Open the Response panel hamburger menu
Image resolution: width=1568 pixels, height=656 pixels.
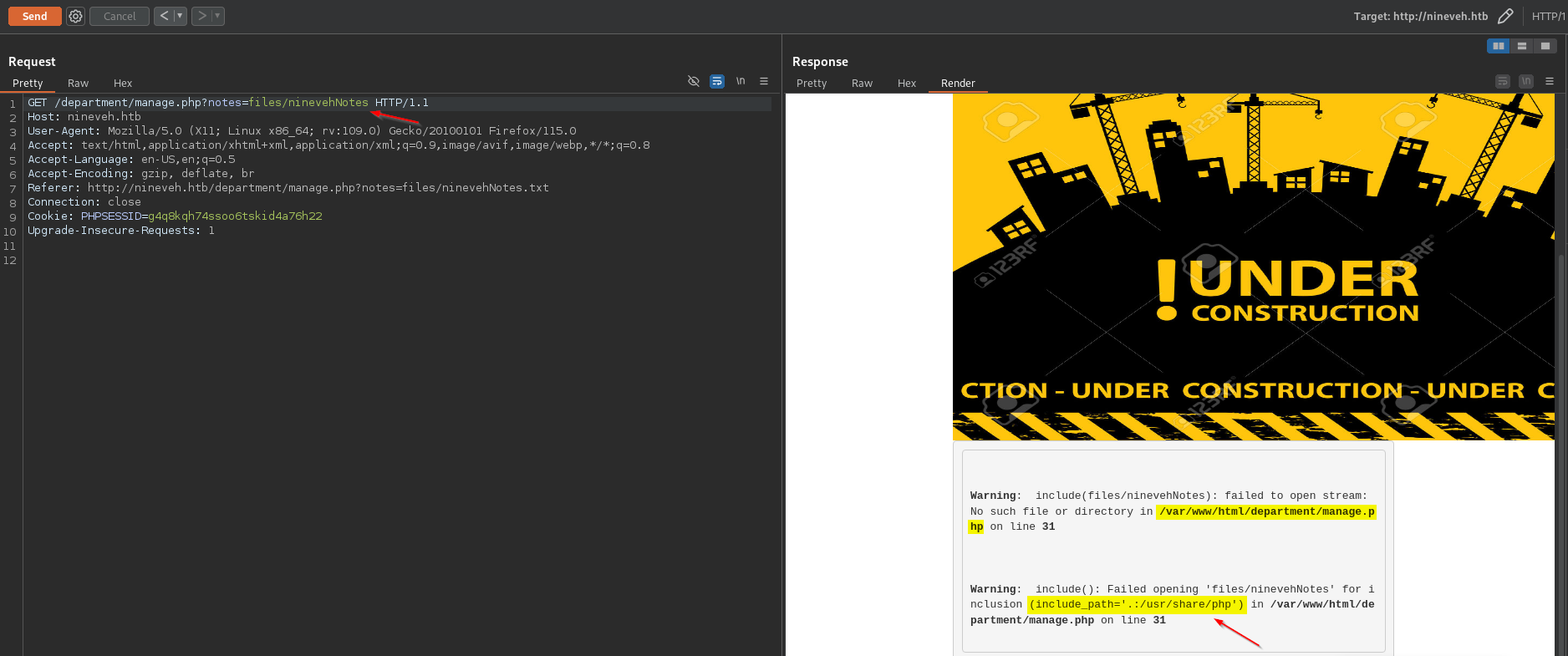click(1549, 81)
